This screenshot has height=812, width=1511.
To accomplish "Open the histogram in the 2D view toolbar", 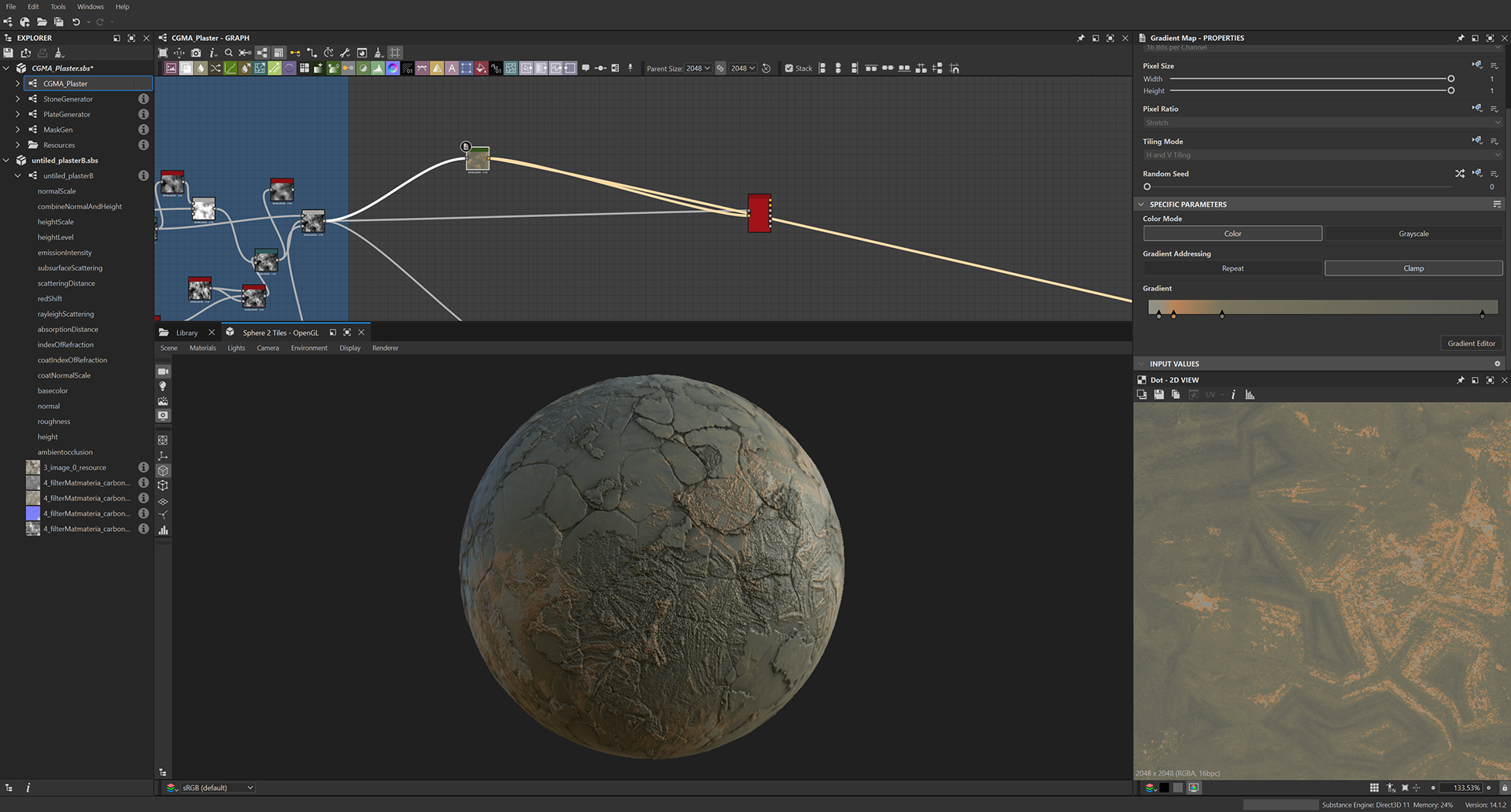I will pyautogui.click(x=1250, y=395).
